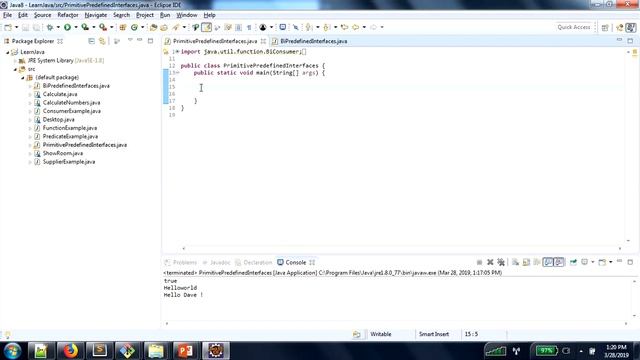The height and width of the screenshot is (360, 640).
Task: Open Firefox from the Windows taskbar
Action: (x=70, y=351)
